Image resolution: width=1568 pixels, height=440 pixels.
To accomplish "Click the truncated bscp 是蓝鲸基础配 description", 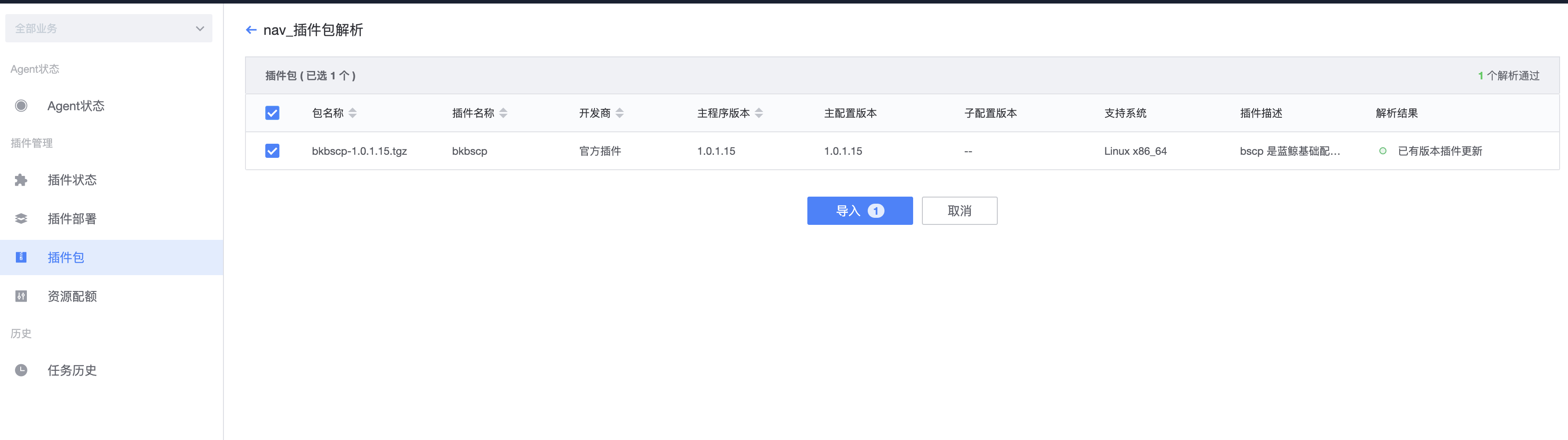I will tap(1290, 151).
